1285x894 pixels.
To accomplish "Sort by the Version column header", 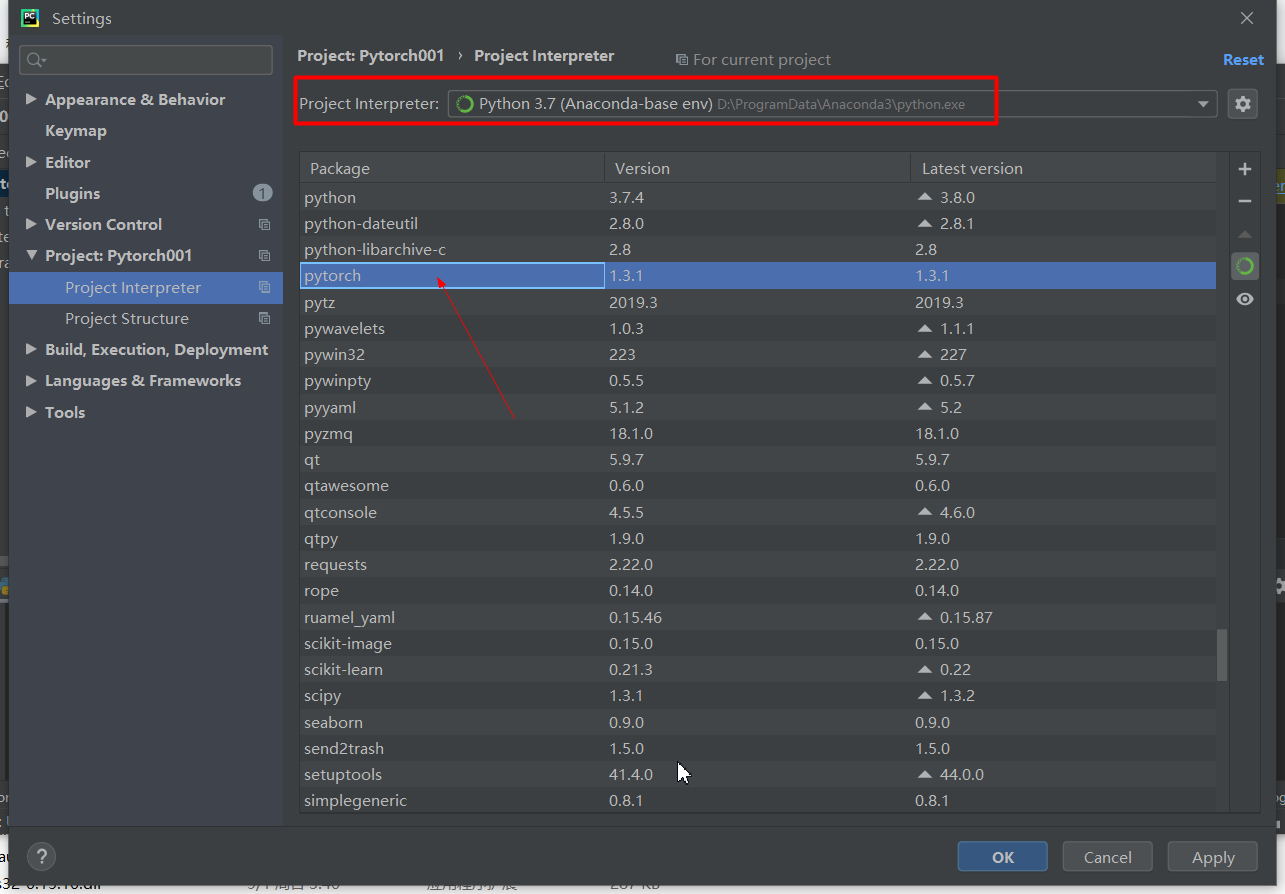I will (x=757, y=168).
